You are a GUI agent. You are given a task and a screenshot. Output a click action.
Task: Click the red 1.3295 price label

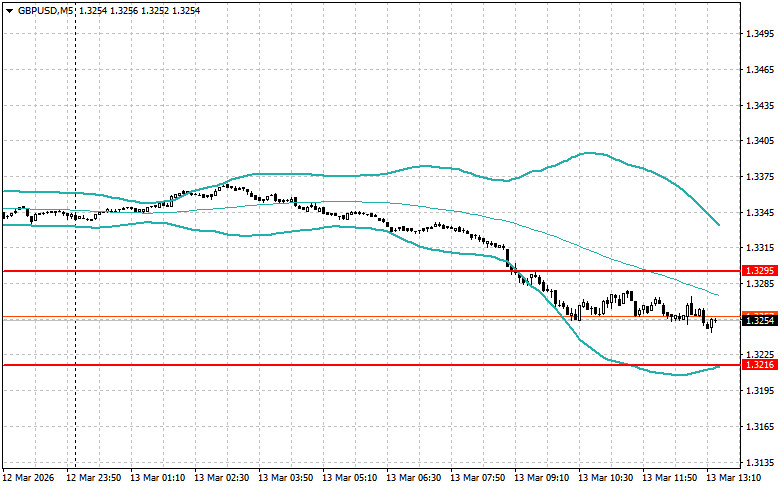click(760, 271)
